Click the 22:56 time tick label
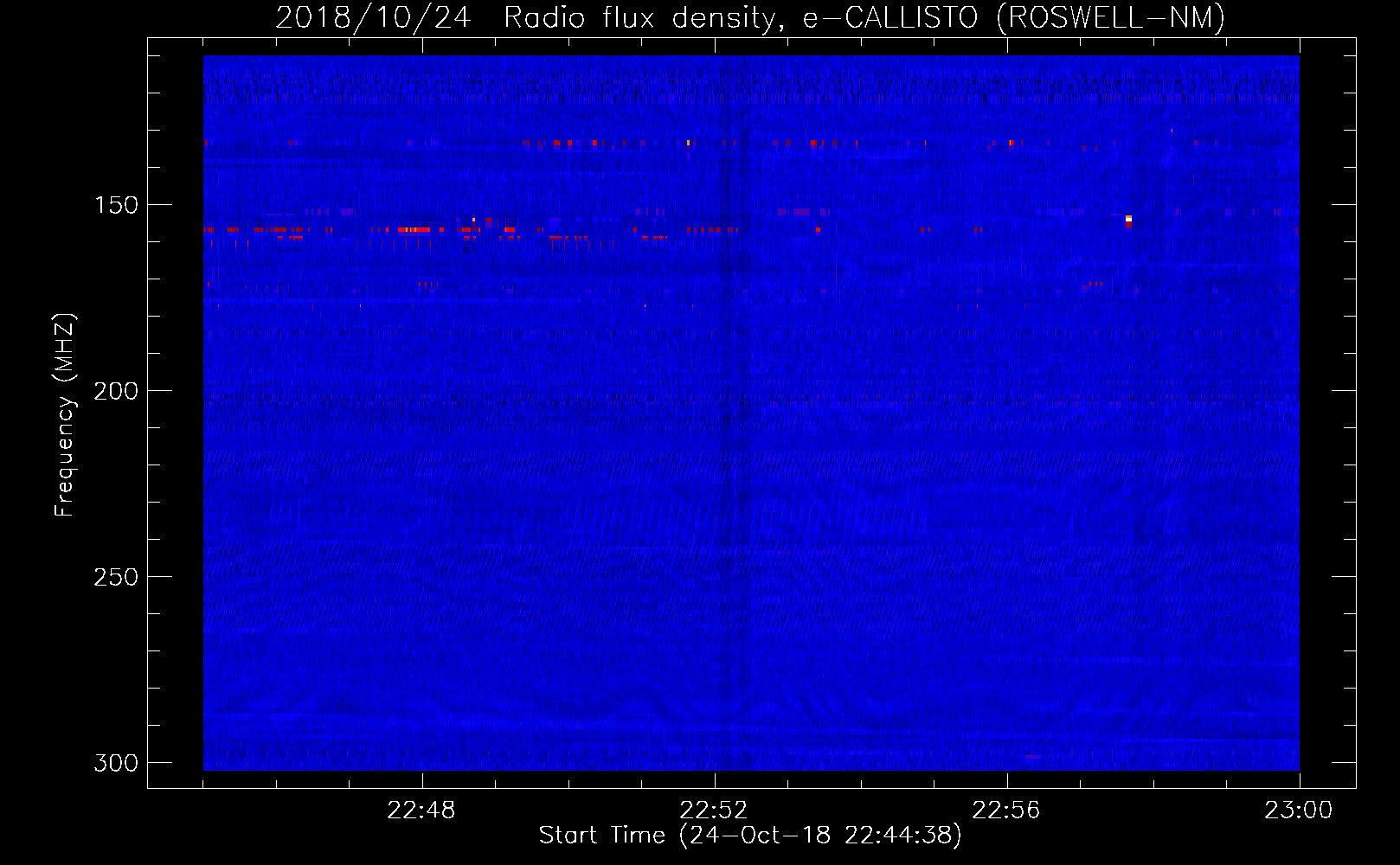 point(1006,811)
